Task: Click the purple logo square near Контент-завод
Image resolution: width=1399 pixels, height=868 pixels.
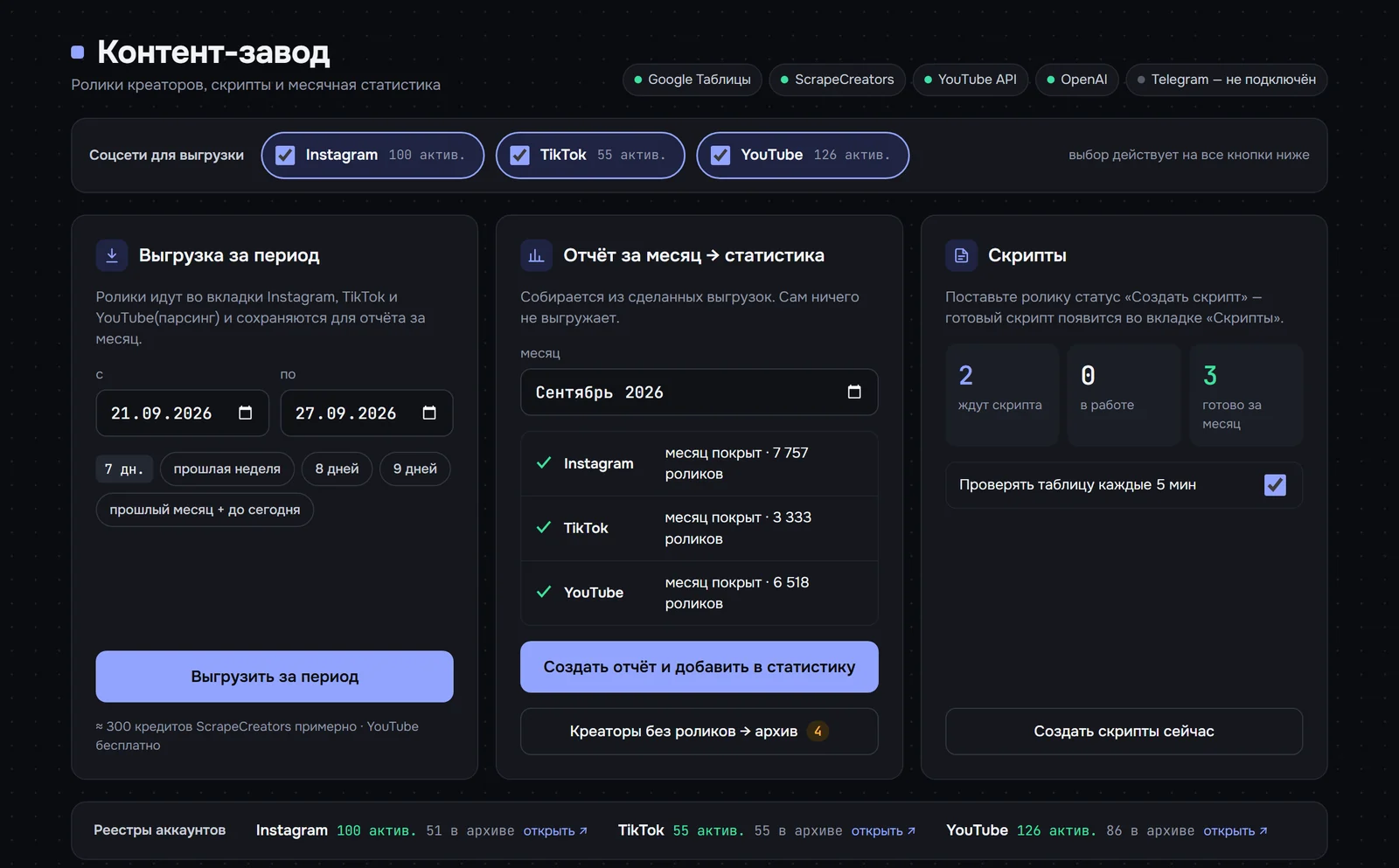Action: pos(78,52)
